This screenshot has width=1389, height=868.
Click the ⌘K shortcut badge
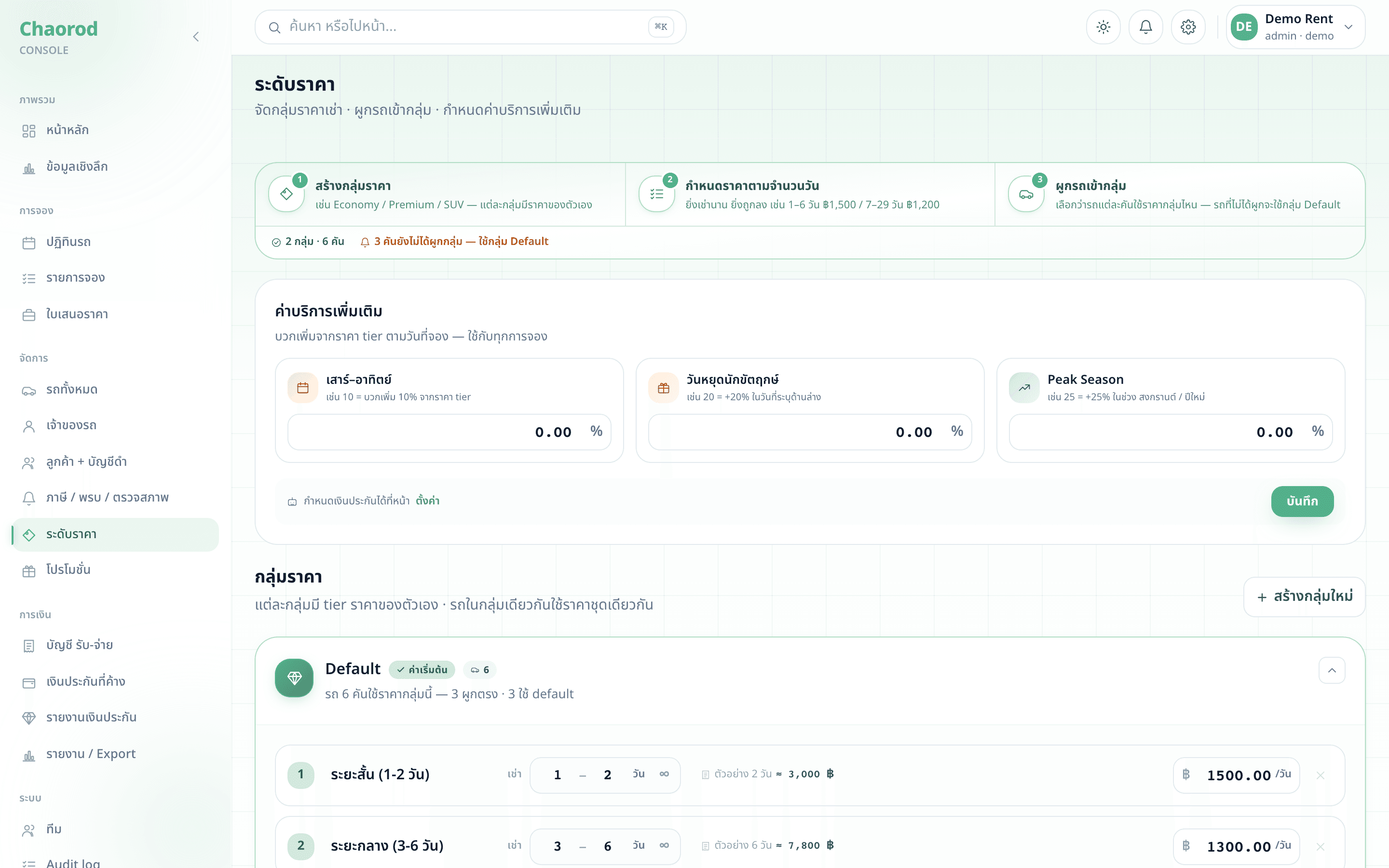(661, 27)
